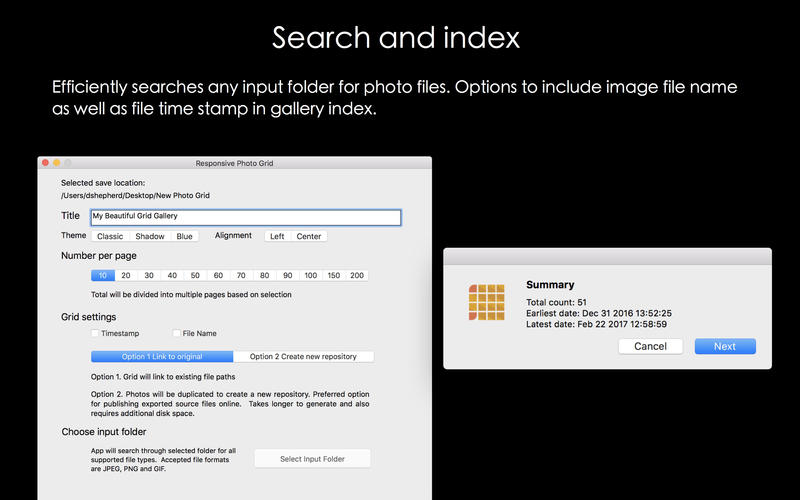Click Cancel in the Summary dialog

tap(651, 346)
